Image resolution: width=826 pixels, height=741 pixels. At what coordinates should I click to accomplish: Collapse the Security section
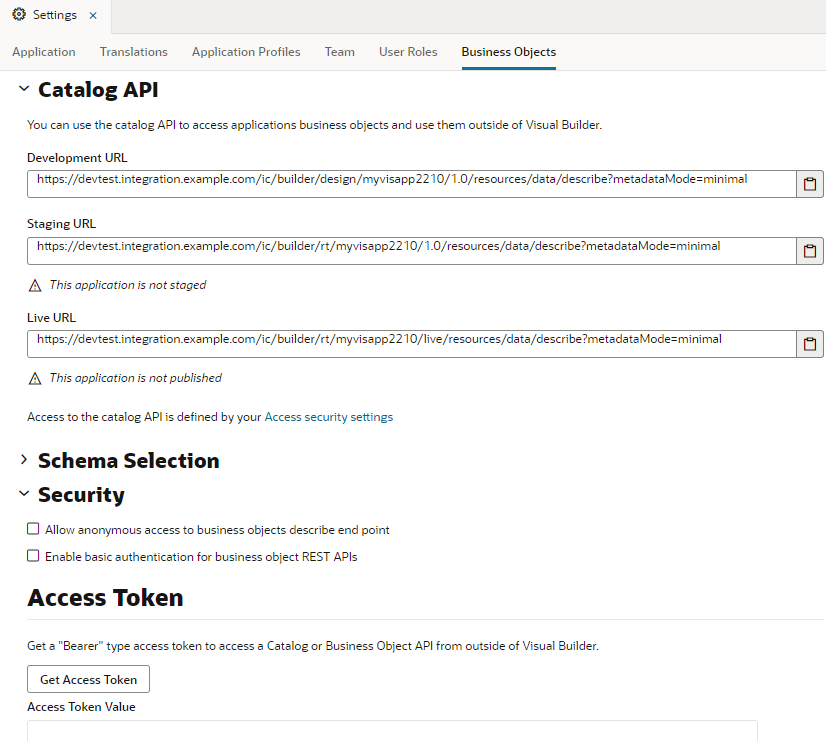coord(23,494)
